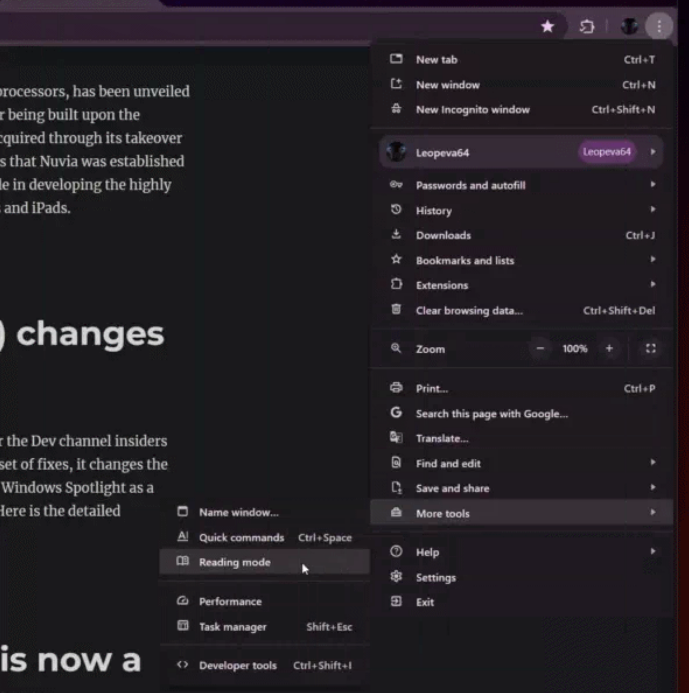Click the Find and edit icon

(x=396, y=463)
